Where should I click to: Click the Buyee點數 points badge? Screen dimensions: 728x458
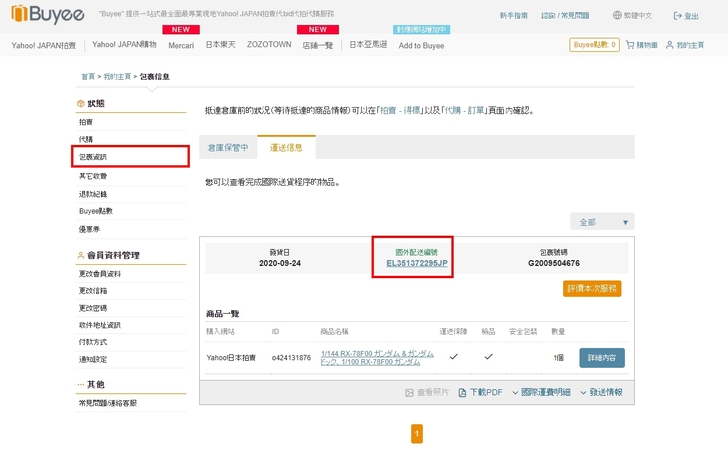point(595,45)
